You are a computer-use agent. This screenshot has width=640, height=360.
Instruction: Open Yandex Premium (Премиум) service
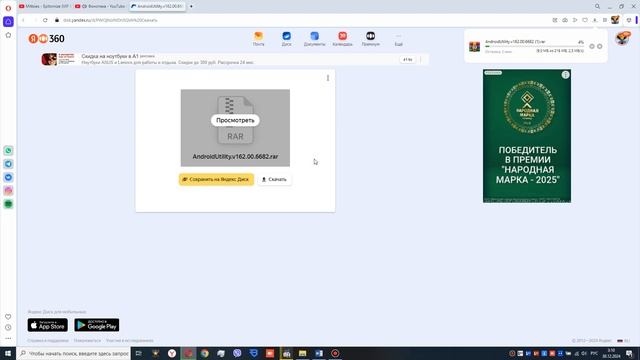[x=371, y=39]
